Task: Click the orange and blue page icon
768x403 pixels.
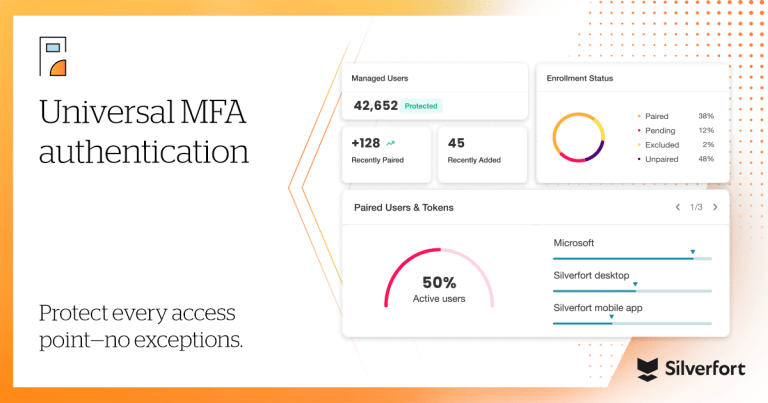Action: [x=53, y=56]
